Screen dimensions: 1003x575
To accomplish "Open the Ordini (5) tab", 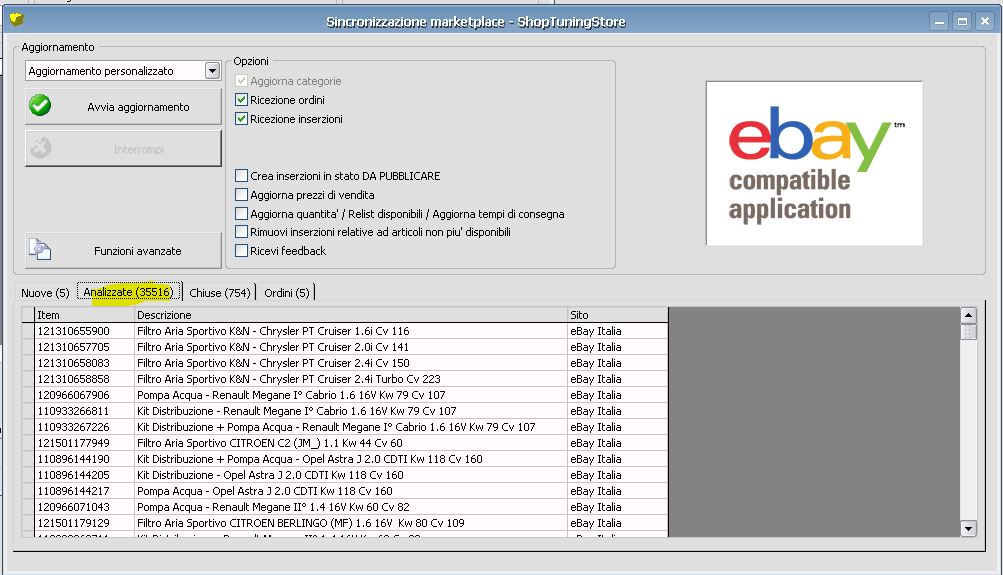I will click(x=287, y=292).
